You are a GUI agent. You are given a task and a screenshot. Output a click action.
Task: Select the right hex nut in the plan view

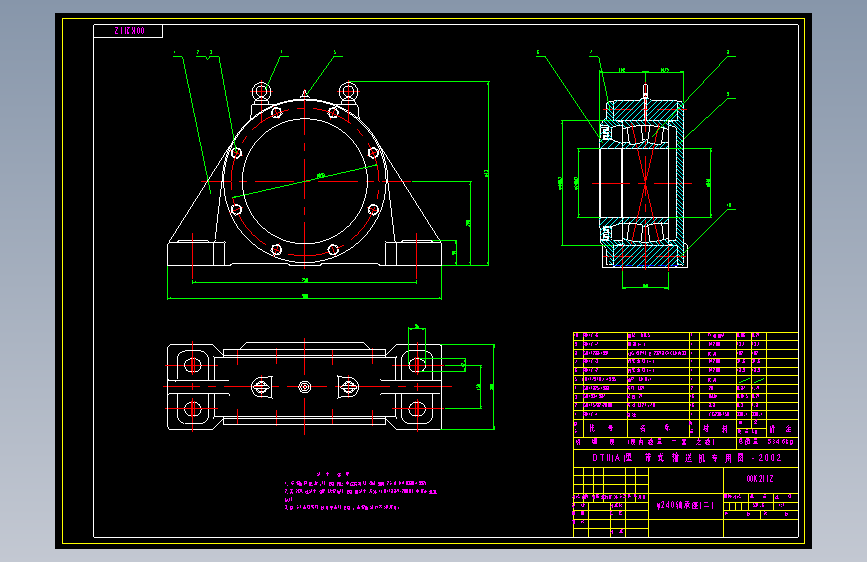click(x=348, y=387)
